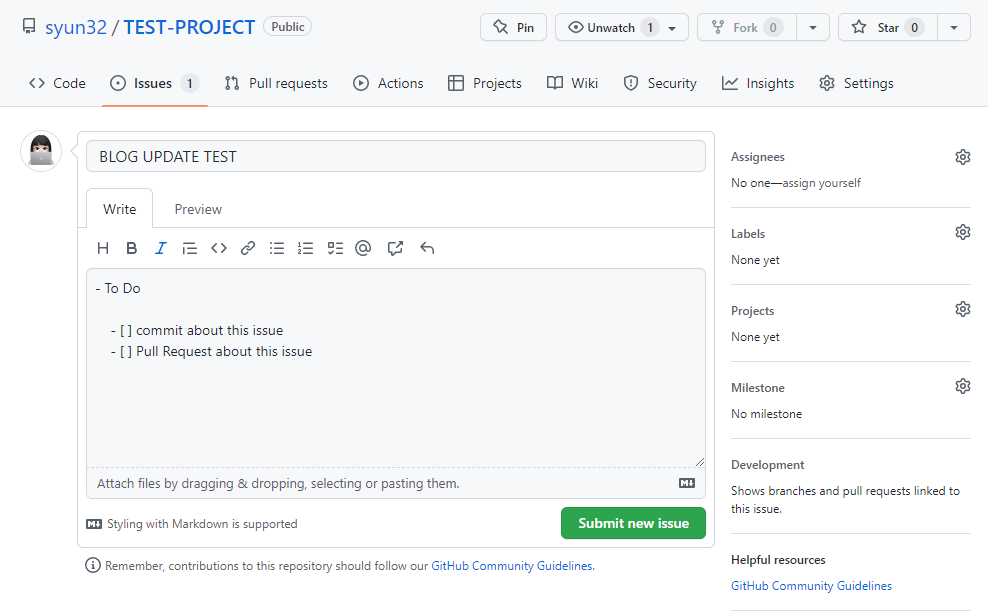Viewport: 988px width, 616px height.
Task: Click the Attach files drop area
Action: coord(396,483)
